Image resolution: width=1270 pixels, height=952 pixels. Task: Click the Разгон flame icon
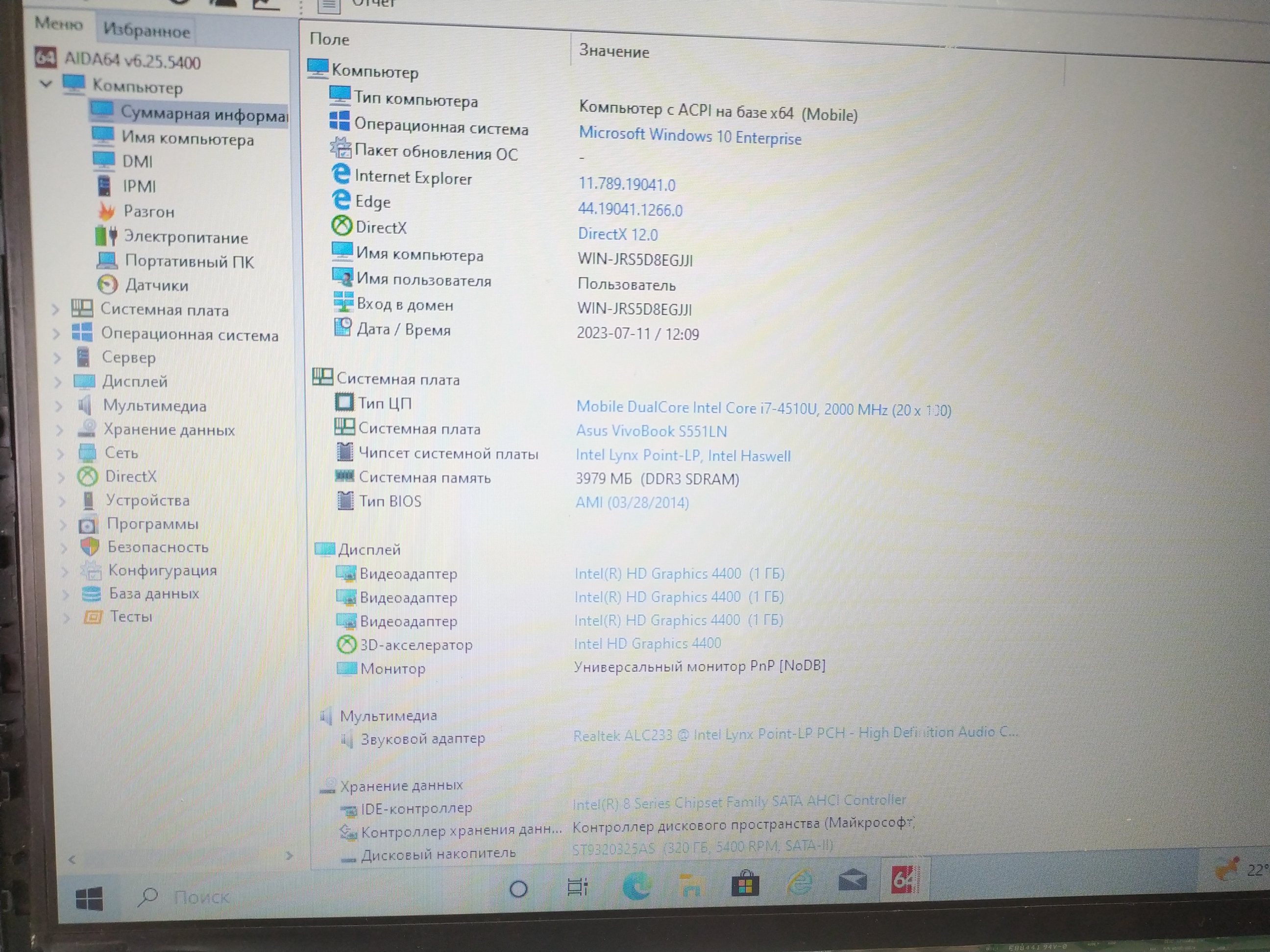[x=106, y=211]
